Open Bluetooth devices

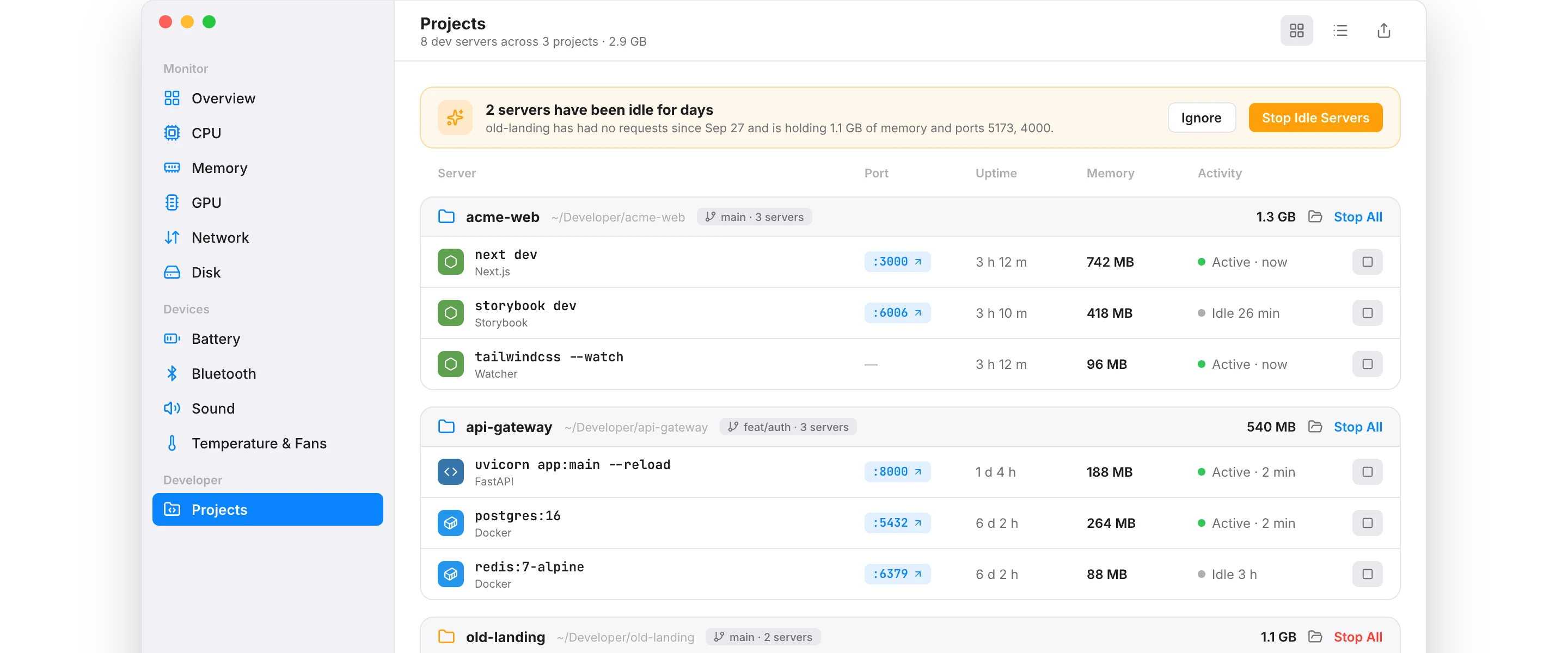(267, 374)
